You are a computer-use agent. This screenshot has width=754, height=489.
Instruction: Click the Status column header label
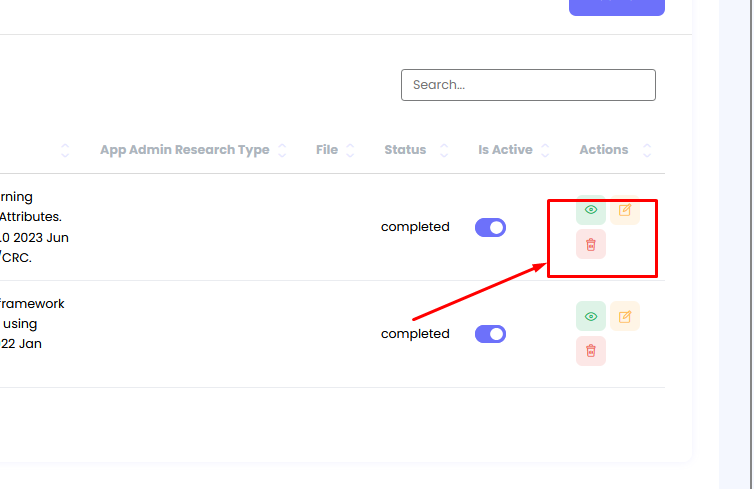[405, 150]
